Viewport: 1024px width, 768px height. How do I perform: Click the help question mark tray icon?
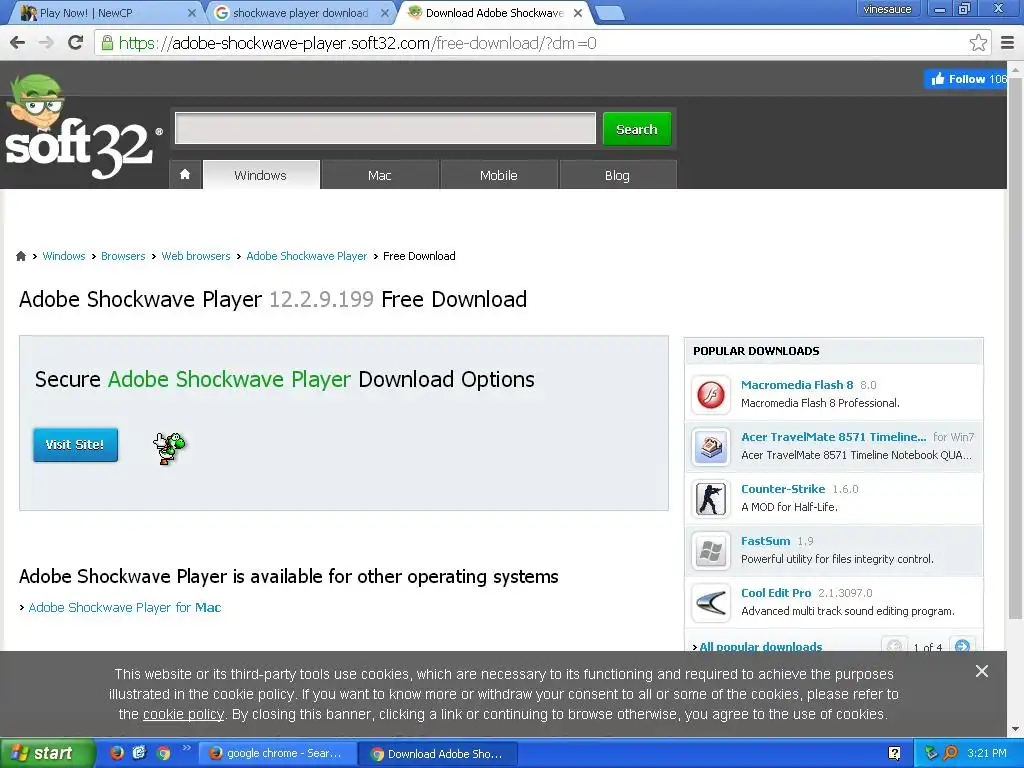pyautogui.click(x=894, y=754)
